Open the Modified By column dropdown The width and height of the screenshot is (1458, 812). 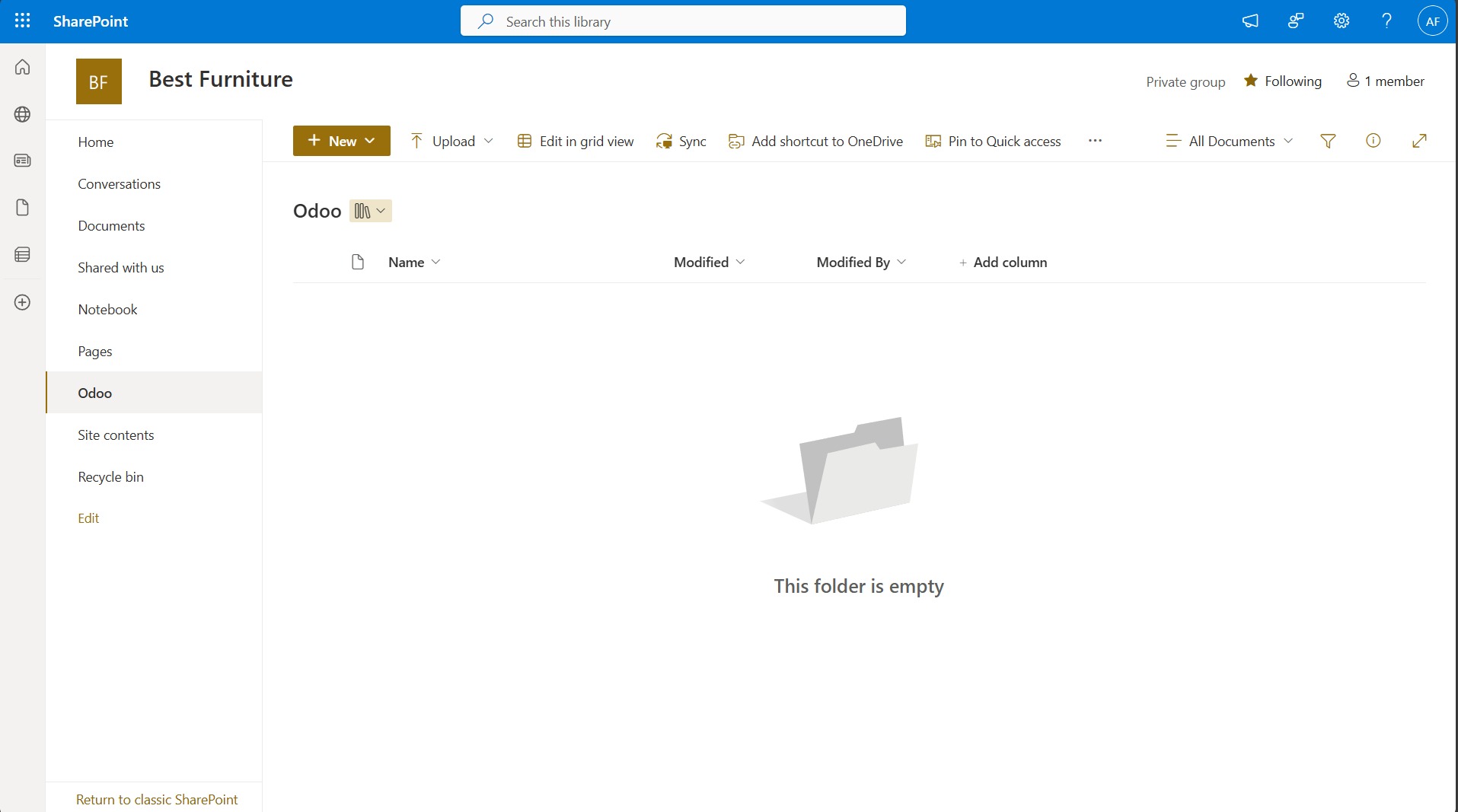(x=861, y=262)
